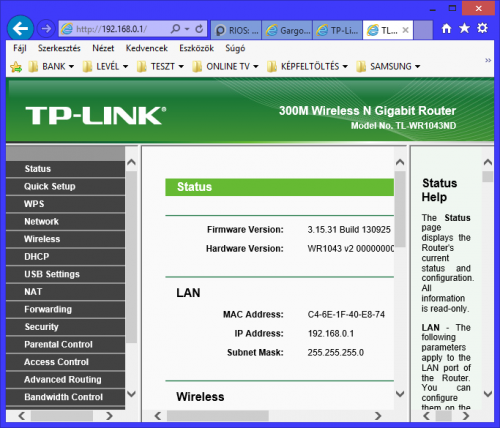Open Network in router sidebar
Viewport: 500px width, 428px height.
point(65,222)
